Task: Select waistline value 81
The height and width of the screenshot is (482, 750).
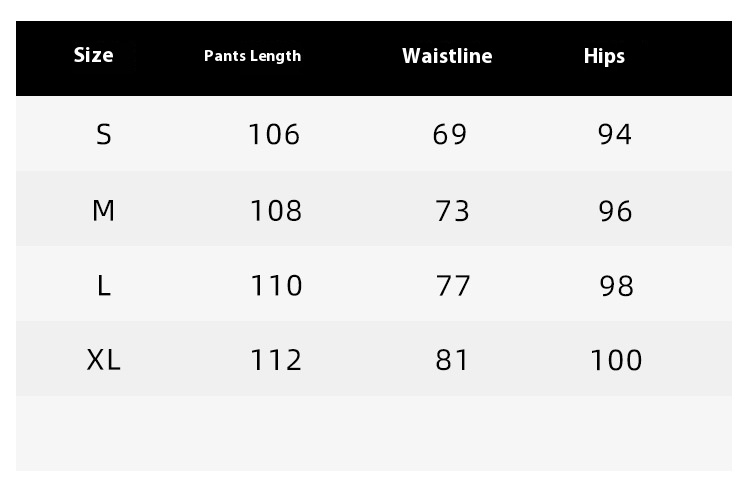Action: [x=452, y=360]
